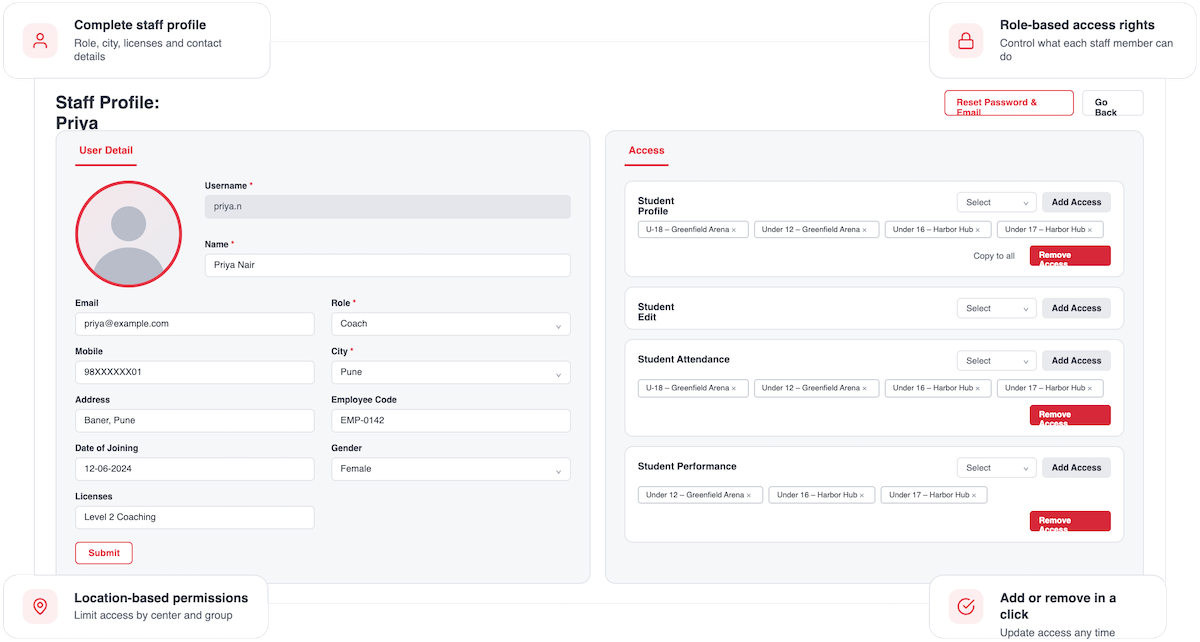The image size is (1200, 642).
Task: Click the Username field containing priya.n
Action: click(388, 207)
